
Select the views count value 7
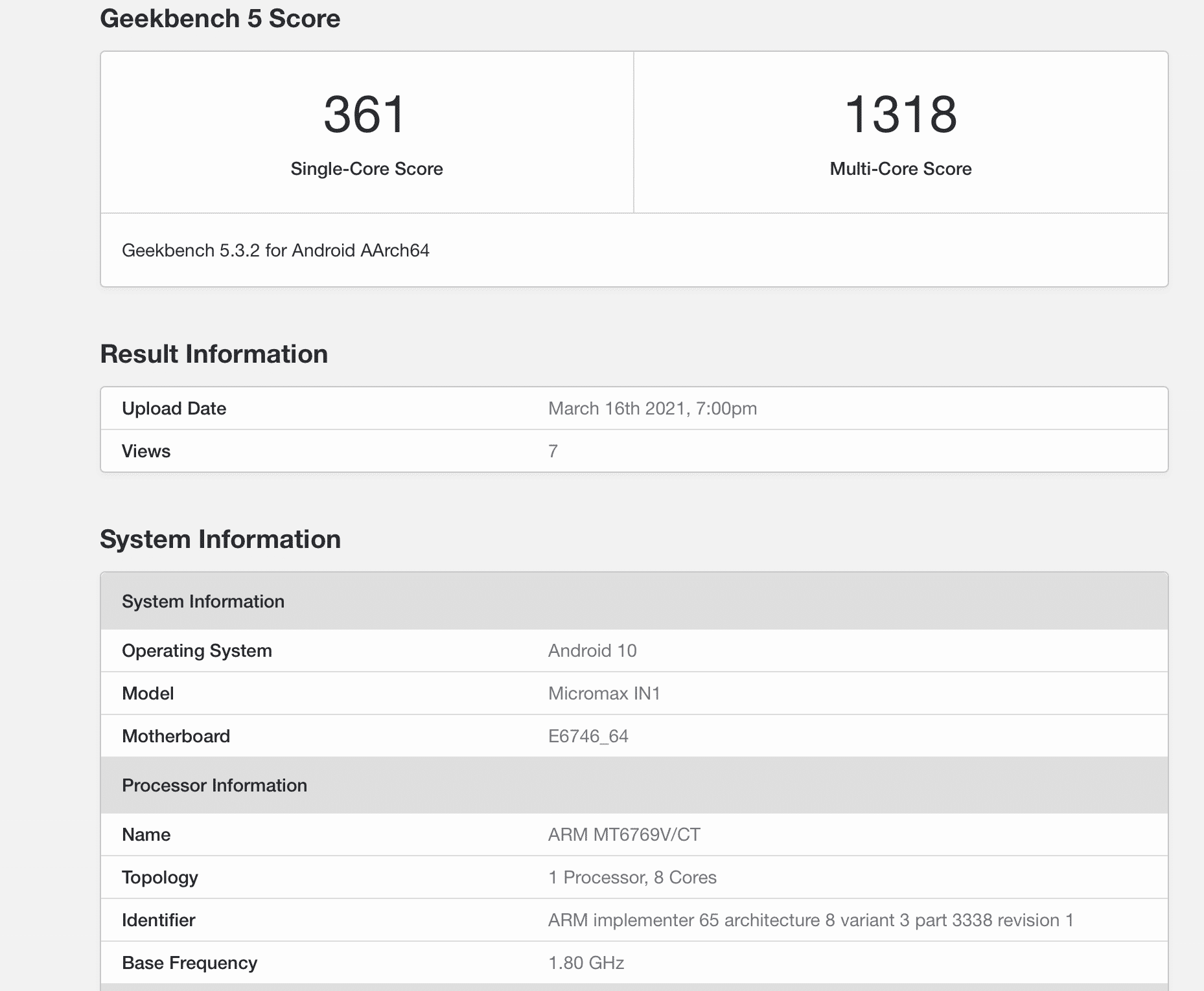552,451
